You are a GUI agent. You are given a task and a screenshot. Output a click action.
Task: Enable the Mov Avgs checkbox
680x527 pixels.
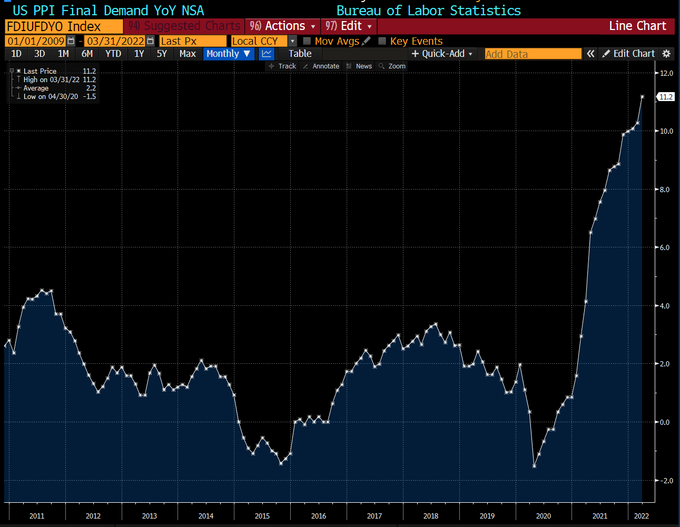(x=307, y=41)
